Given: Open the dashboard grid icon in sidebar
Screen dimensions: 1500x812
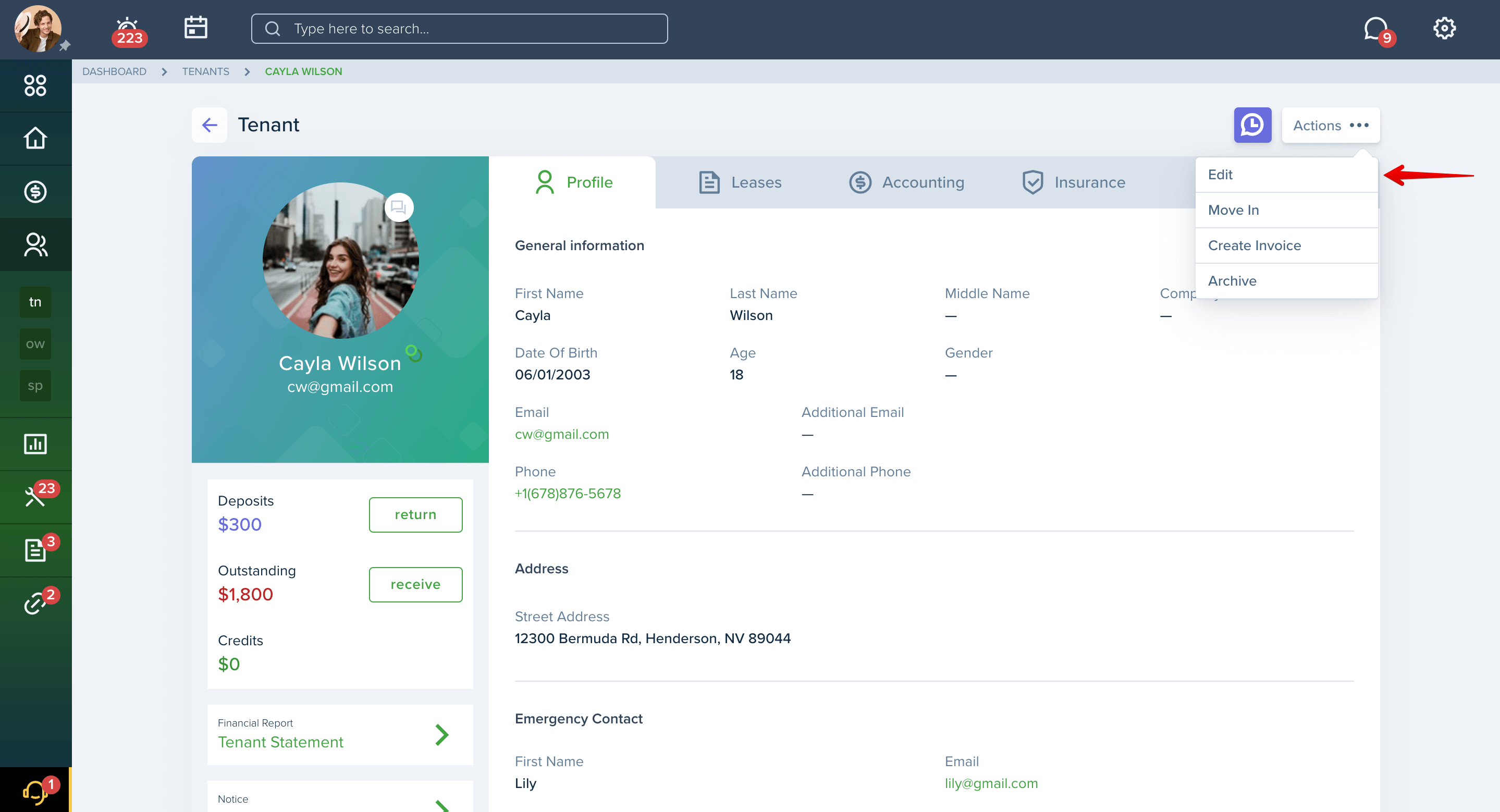Looking at the screenshot, I should tap(35, 85).
